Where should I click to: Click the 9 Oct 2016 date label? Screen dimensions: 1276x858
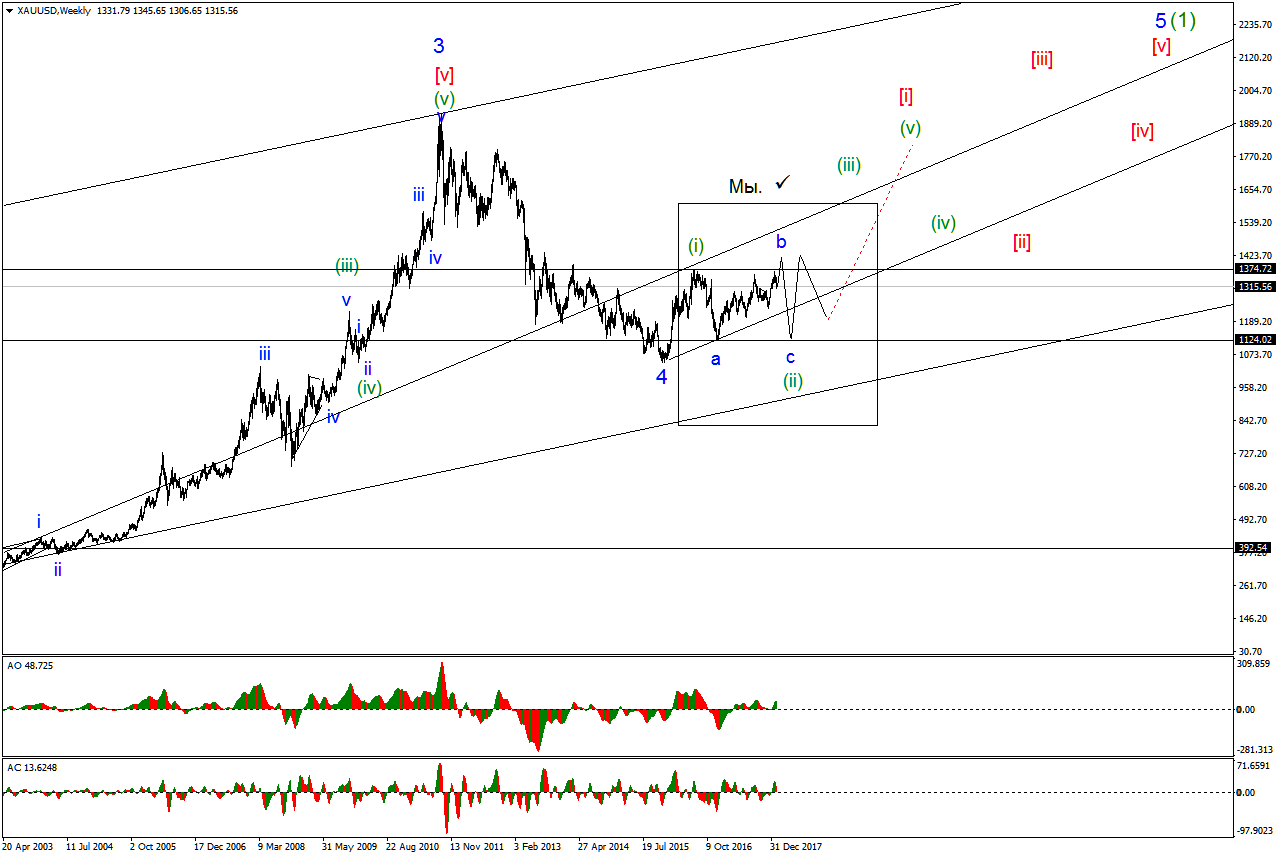click(x=730, y=846)
